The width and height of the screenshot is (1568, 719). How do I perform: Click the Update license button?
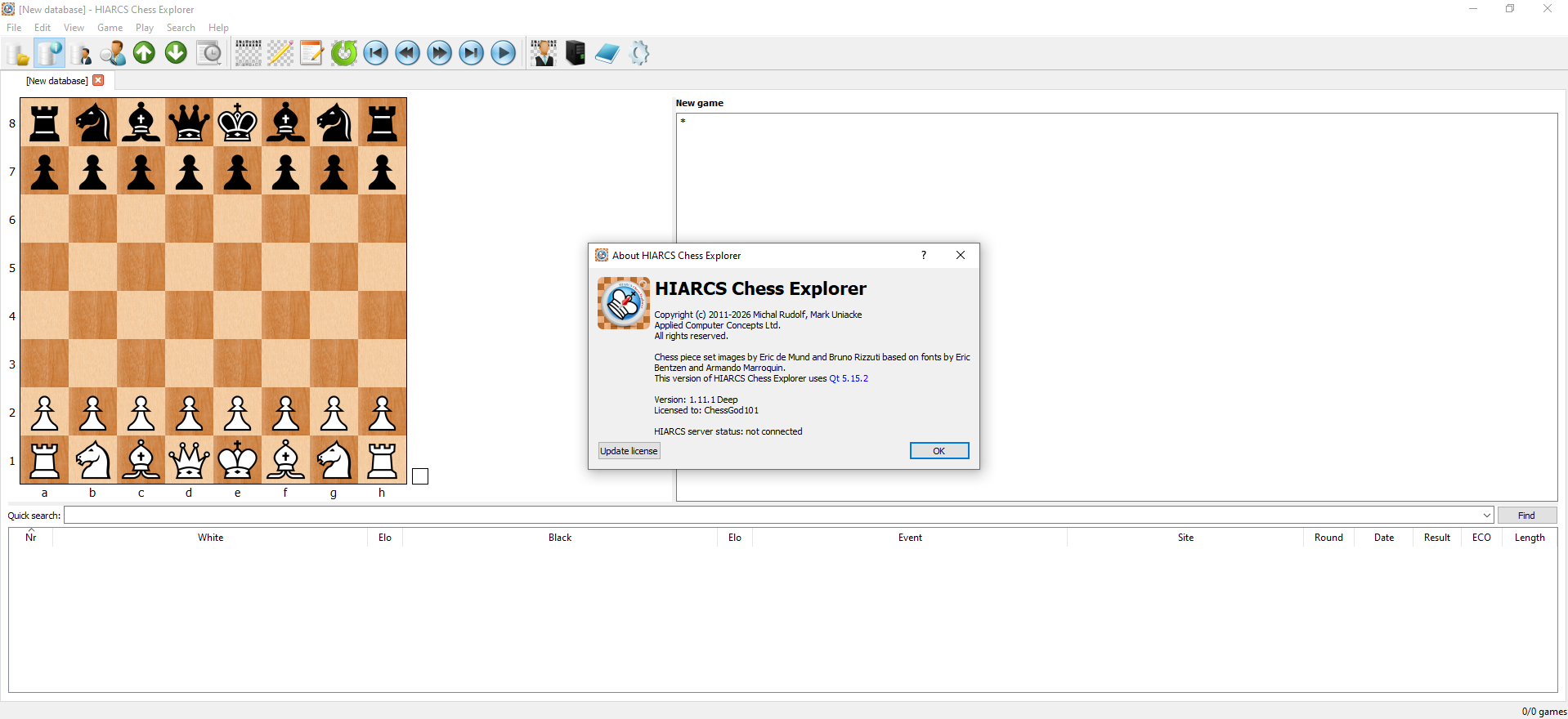pyautogui.click(x=629, y=451)
